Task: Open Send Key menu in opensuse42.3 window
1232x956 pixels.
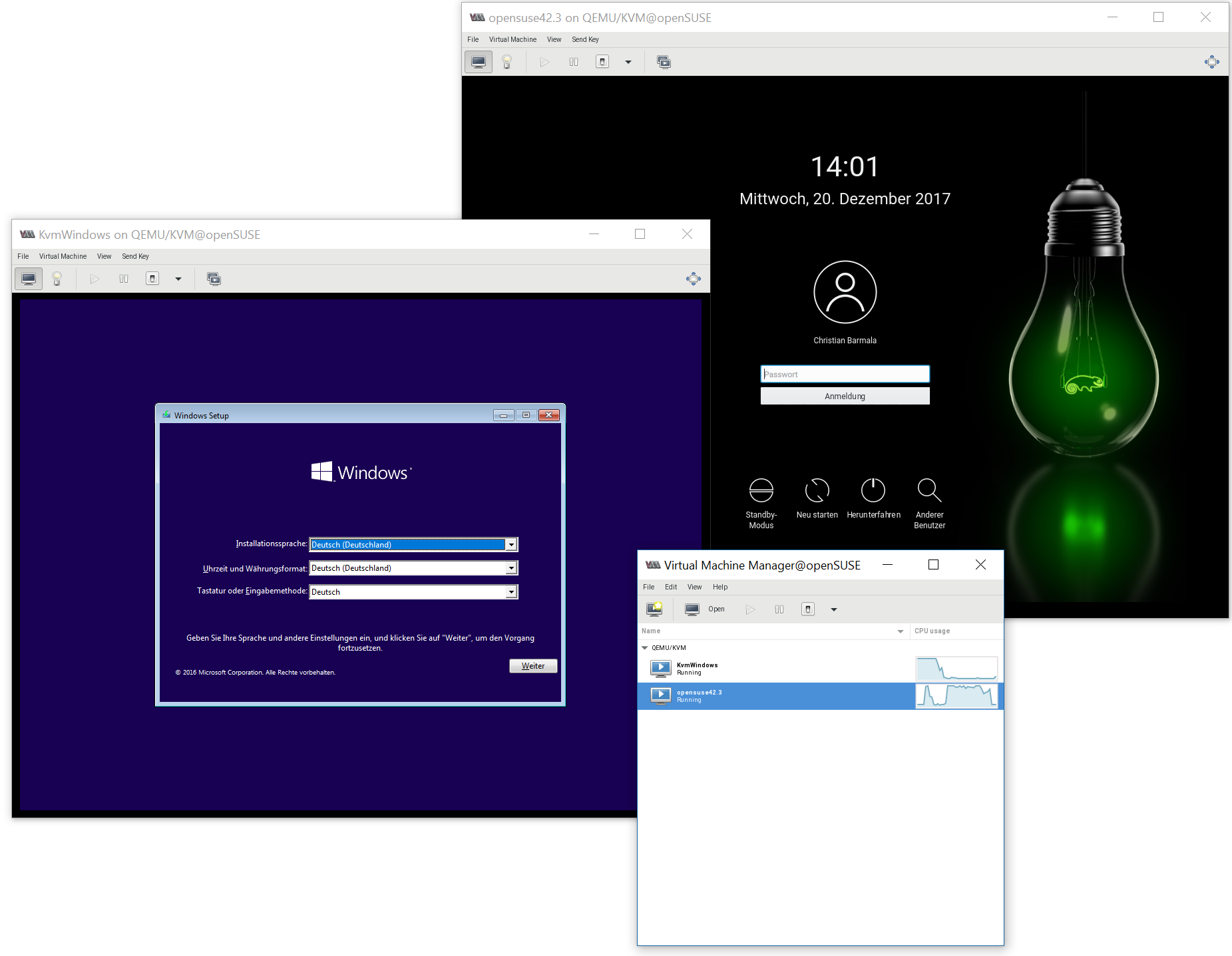Action: click(585, 39)
